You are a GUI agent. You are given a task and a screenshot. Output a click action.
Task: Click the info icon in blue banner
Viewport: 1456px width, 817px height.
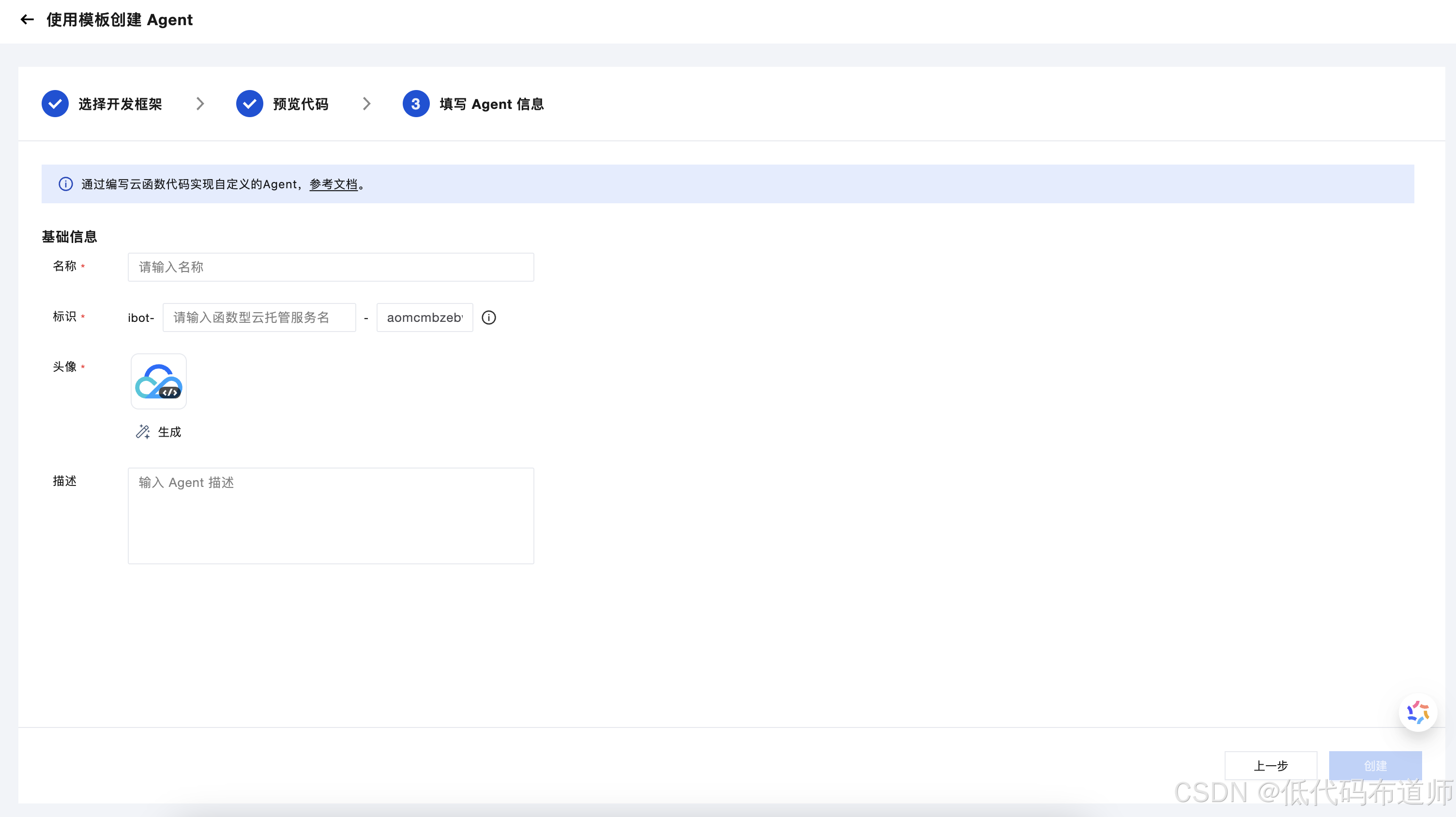pyautogui.click(x=65, y=184)
